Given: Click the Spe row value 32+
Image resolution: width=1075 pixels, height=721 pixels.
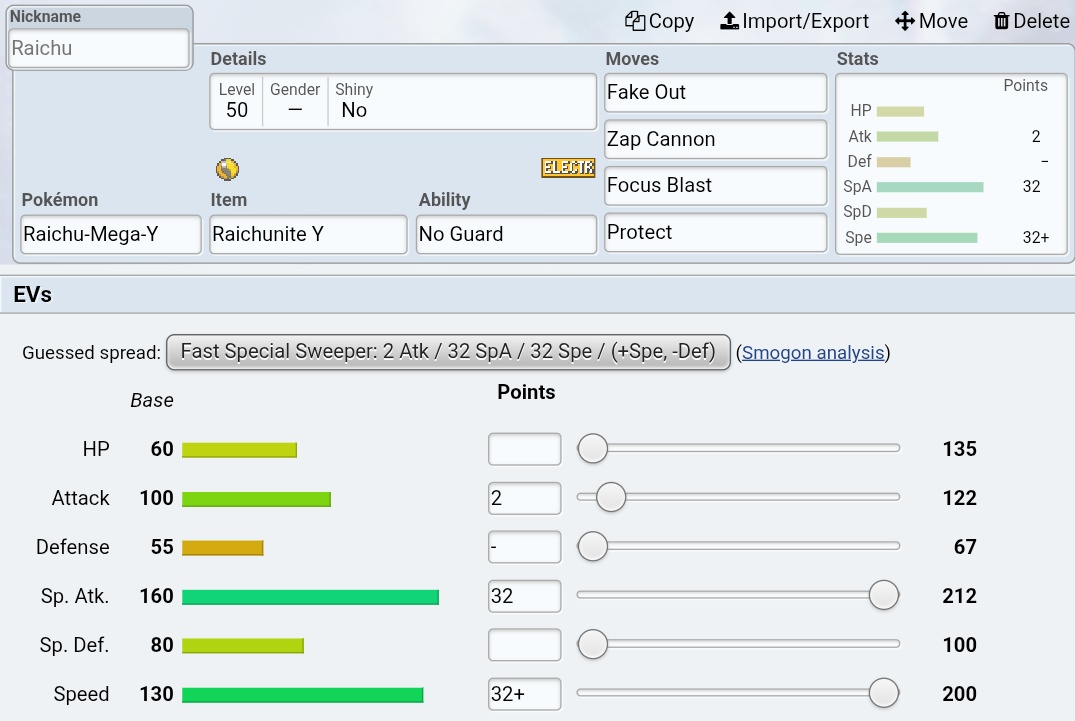Looking at the screenshot, I should 1035,238.
